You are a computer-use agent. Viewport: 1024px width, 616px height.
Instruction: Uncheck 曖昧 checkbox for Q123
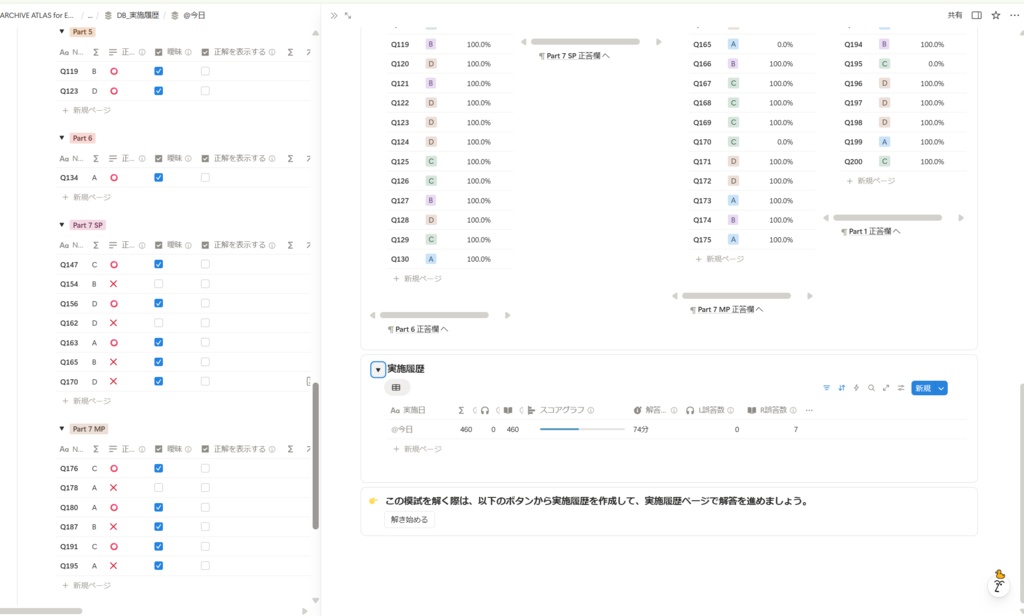159,91
